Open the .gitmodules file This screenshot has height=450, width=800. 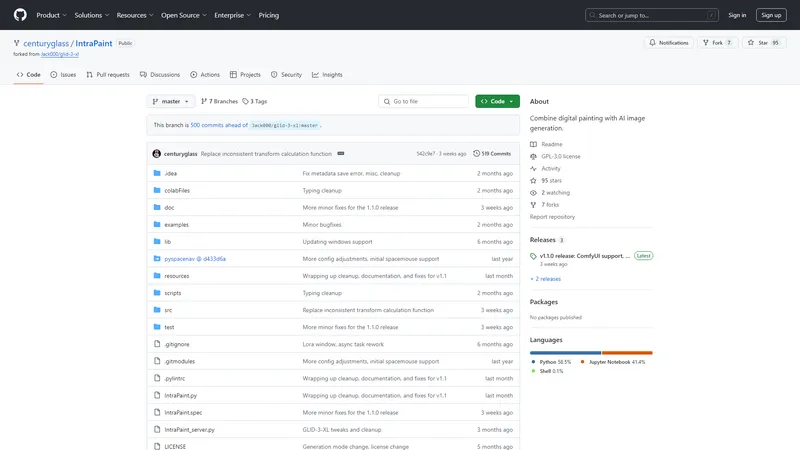180,361
